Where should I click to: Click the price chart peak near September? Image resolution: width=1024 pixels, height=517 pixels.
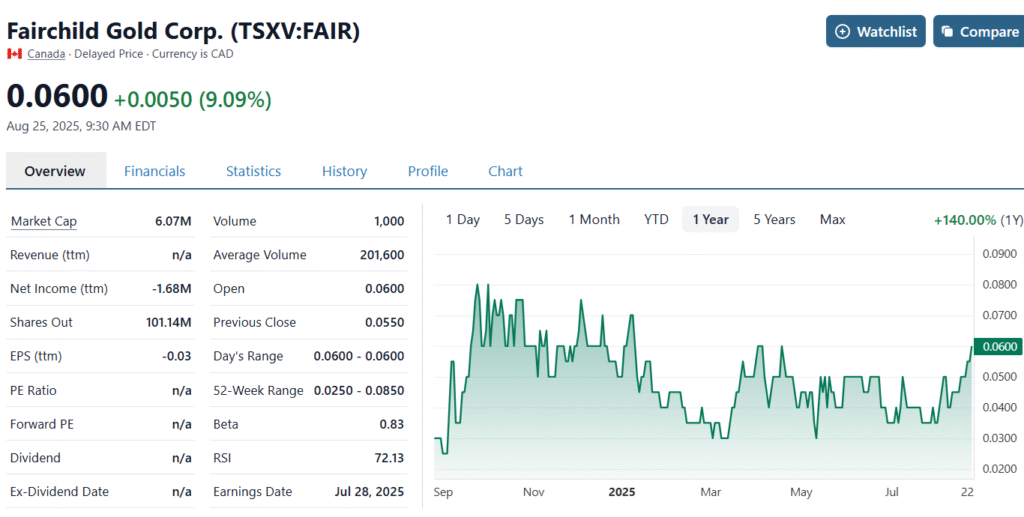pos(476,285)
